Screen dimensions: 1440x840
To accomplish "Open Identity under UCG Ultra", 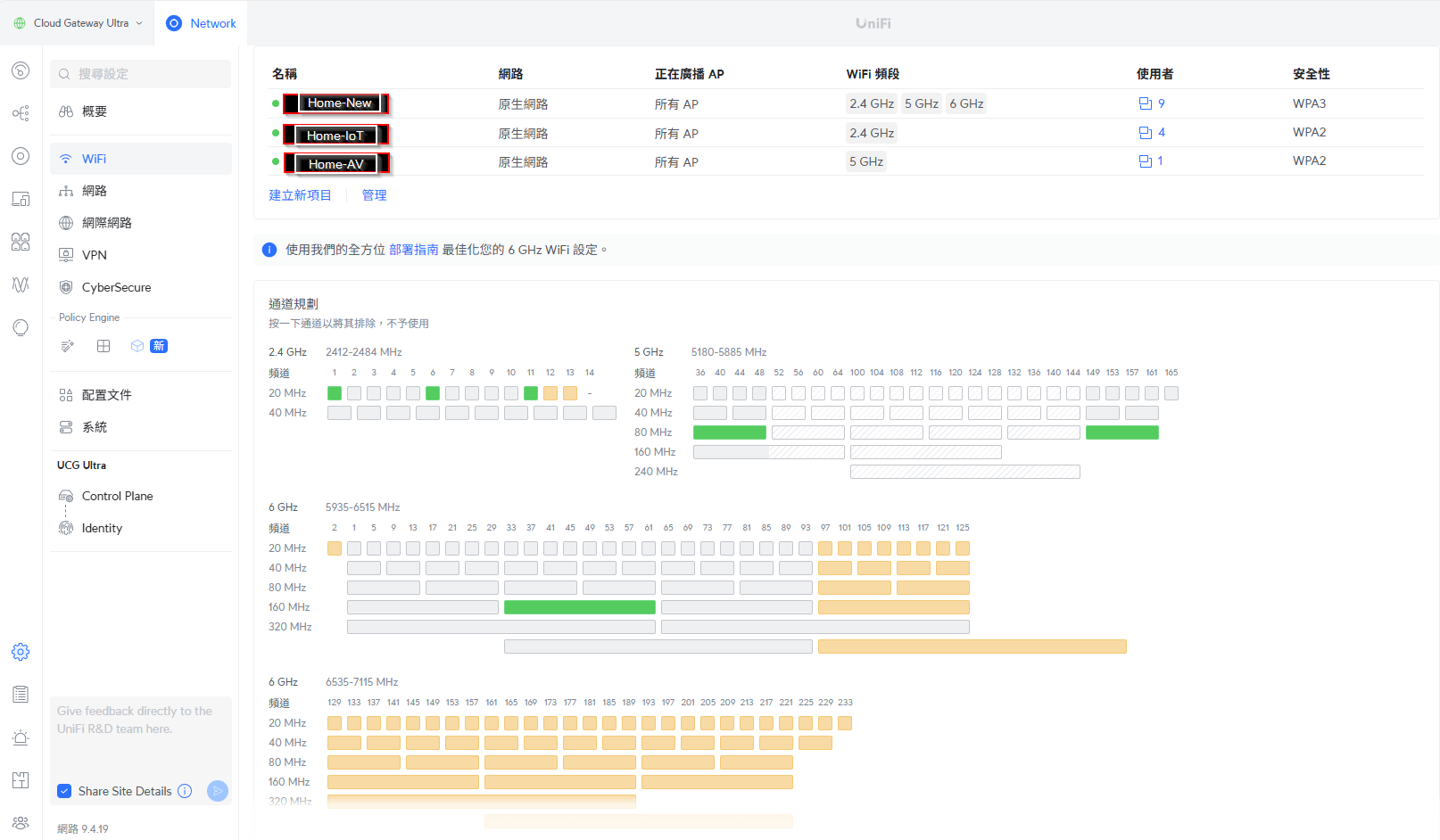I will 141,528.
